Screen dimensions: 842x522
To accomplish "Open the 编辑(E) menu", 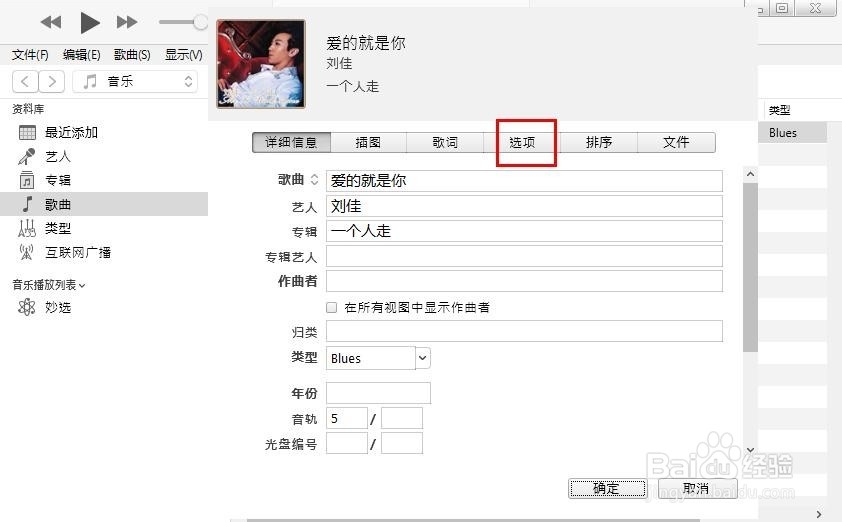I will point(81,55).
